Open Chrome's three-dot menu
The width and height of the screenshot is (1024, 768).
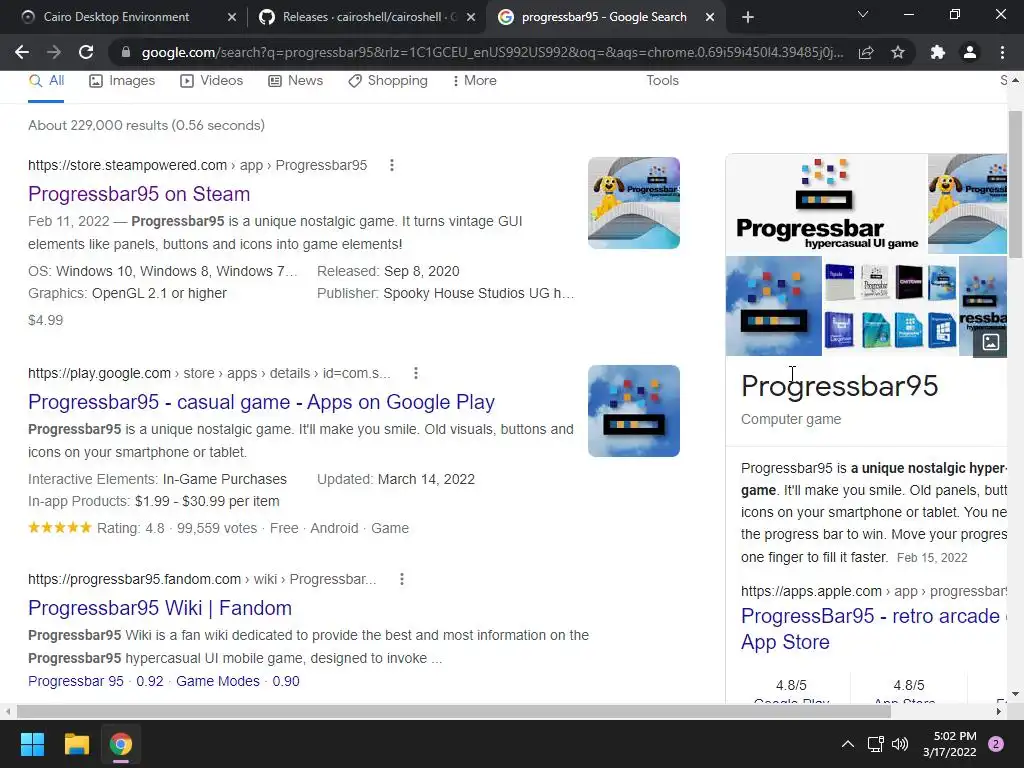coord(1002,52)
